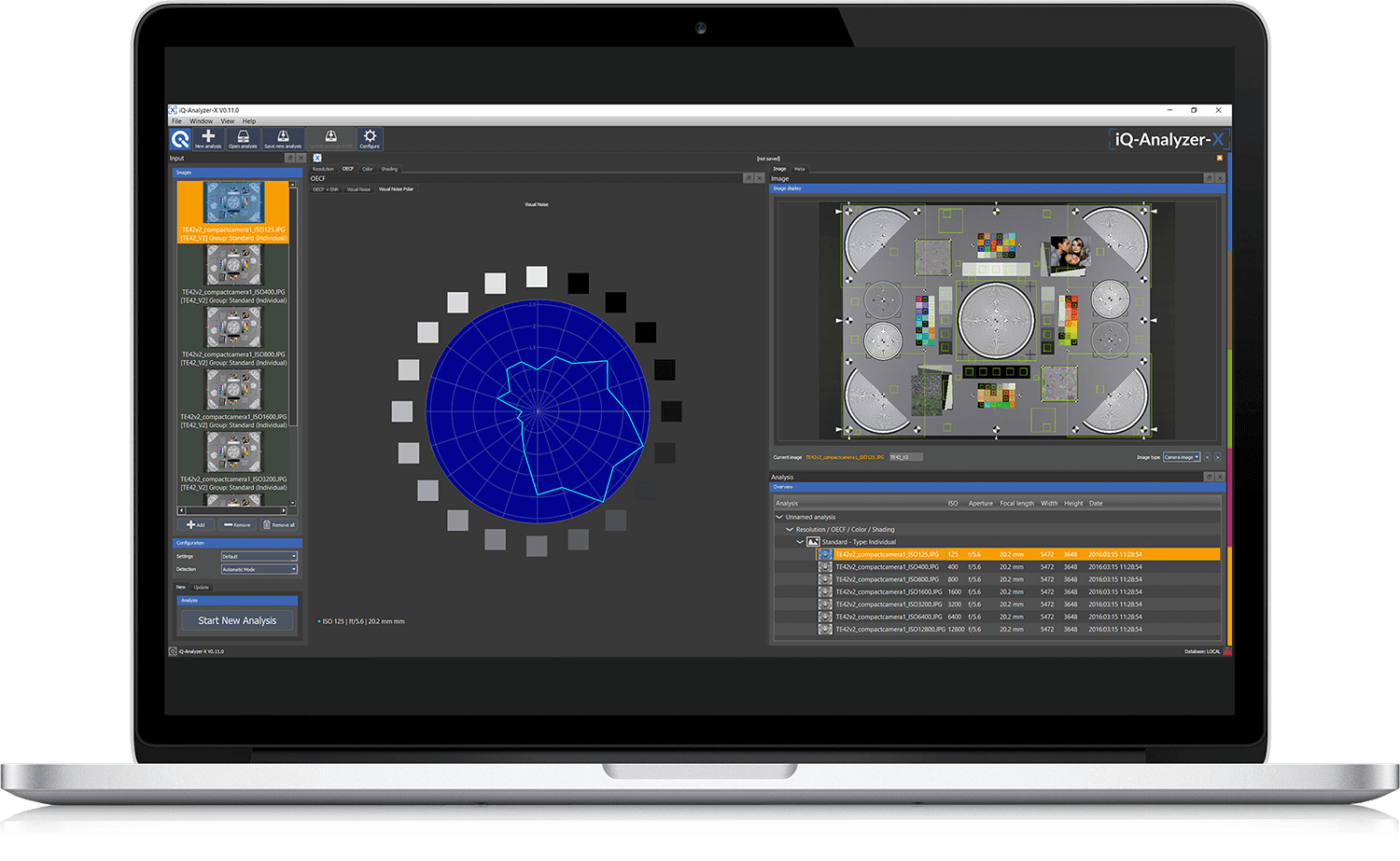
Task: Click scroll-up arrow of Images list scrollbar
Action: click(293, 186)
